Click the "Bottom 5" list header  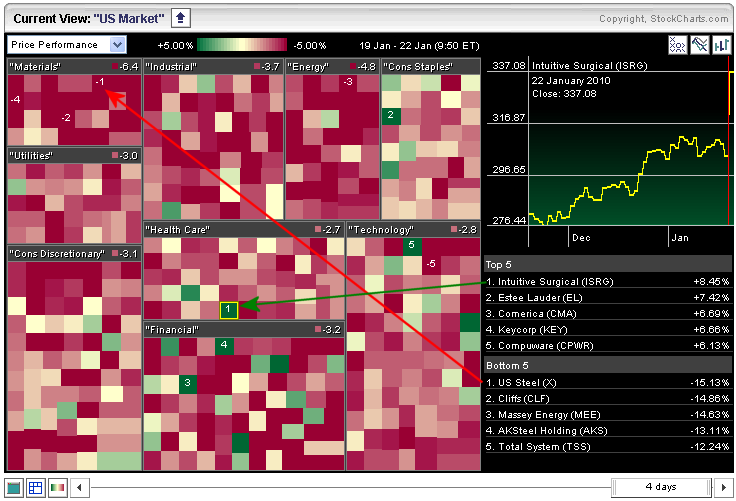[608, 366]
